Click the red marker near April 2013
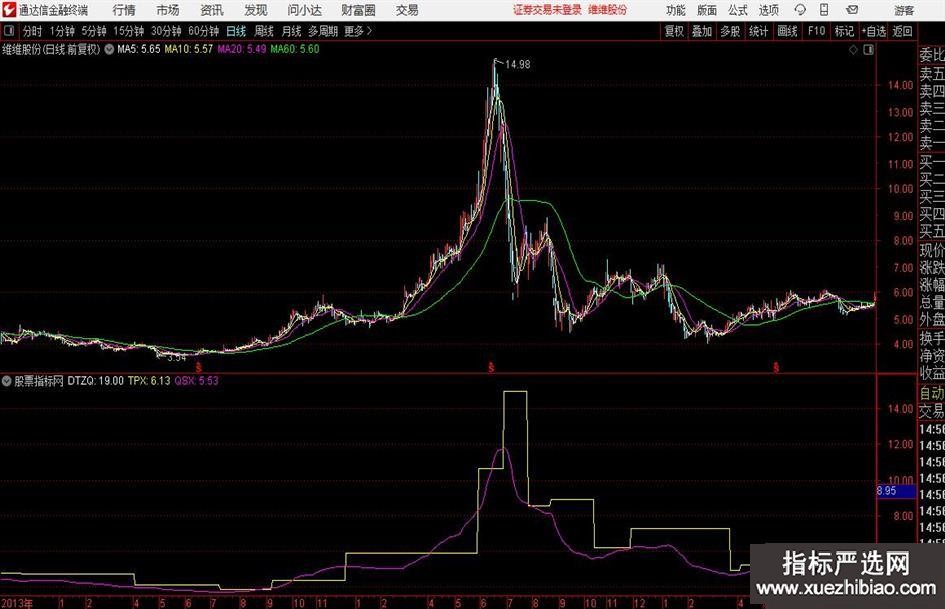This screenshot has height=609, width=945. tap(199, 367)
